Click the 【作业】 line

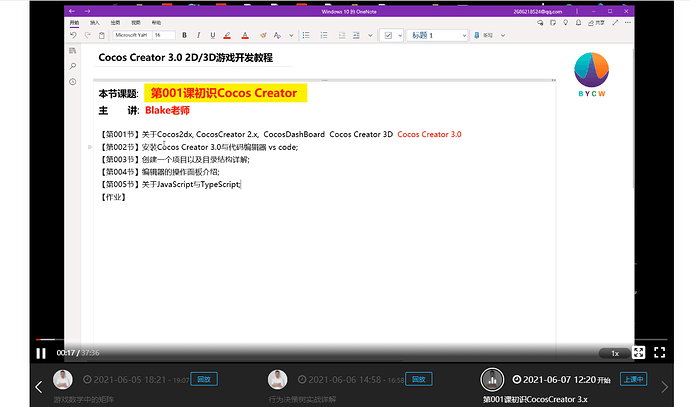114,197
